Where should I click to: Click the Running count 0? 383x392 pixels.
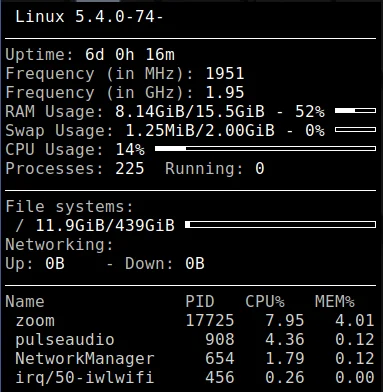tap(260, 169)
